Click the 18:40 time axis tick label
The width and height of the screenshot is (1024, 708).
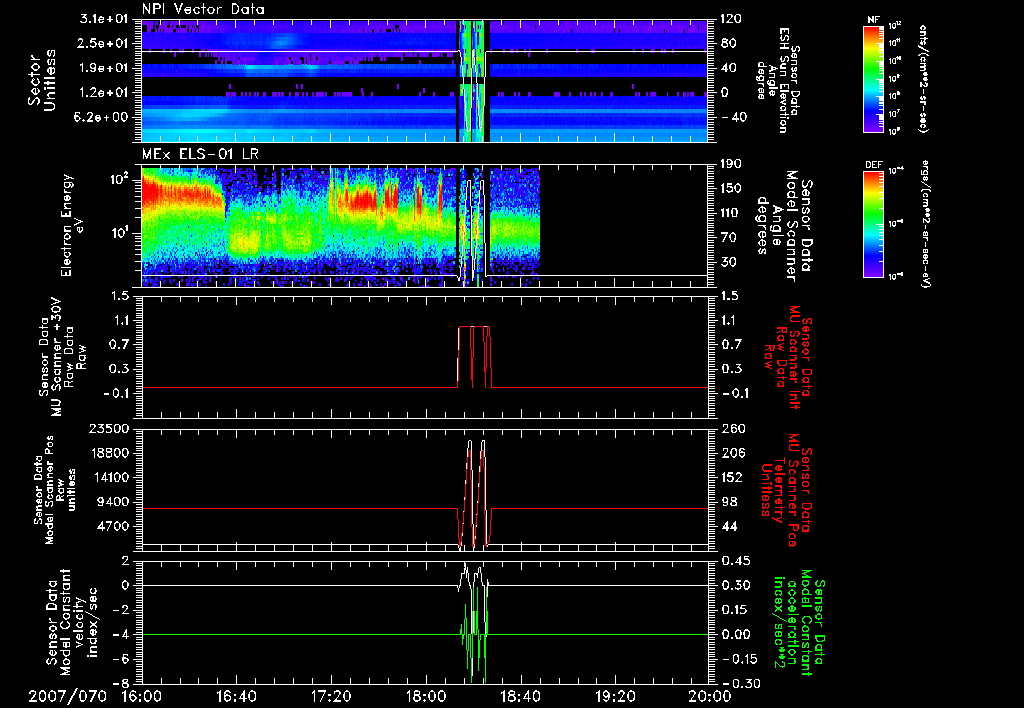(x=520, y=695)
